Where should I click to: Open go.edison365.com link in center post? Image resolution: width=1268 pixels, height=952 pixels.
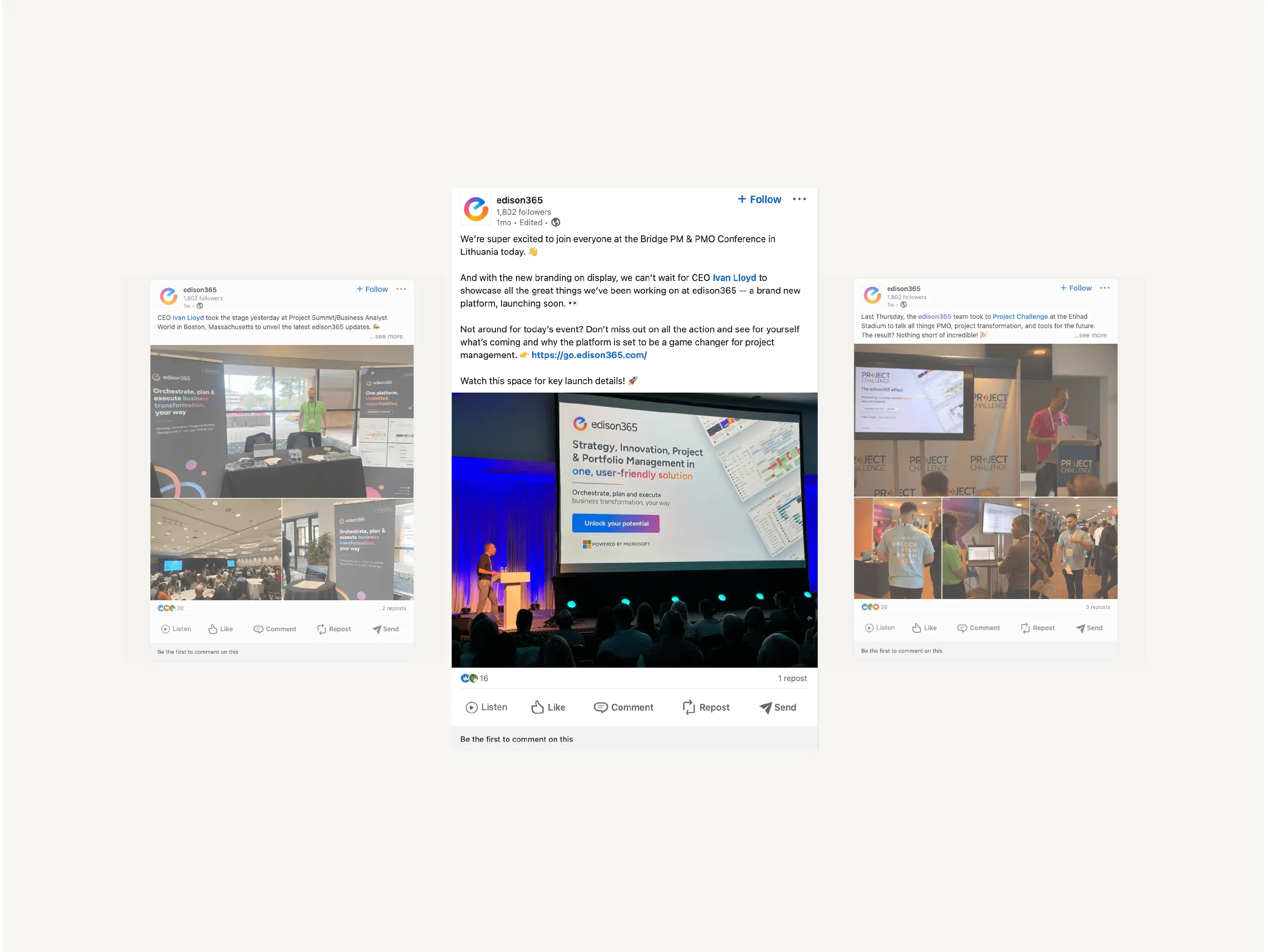pos(589,356)
